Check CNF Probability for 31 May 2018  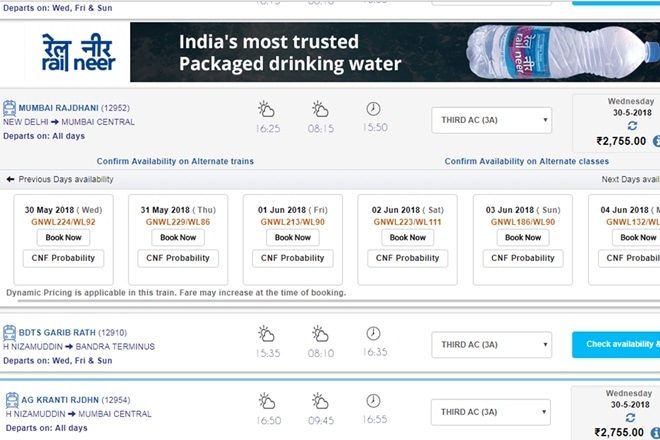click(x=178, y=258)
